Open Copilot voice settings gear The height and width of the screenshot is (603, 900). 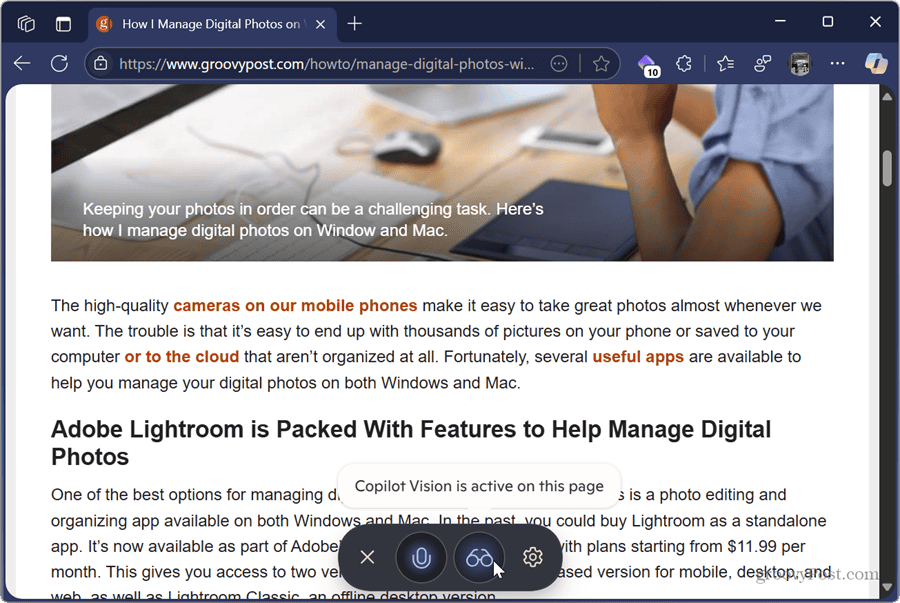(533, 557)
